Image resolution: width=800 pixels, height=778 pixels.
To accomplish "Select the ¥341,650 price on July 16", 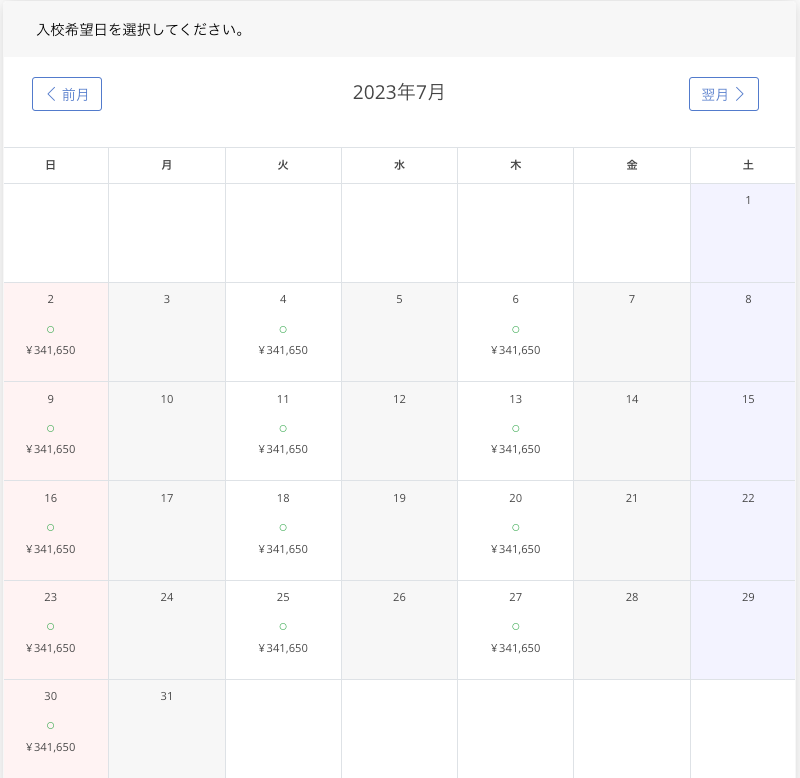I will (51, 549).
